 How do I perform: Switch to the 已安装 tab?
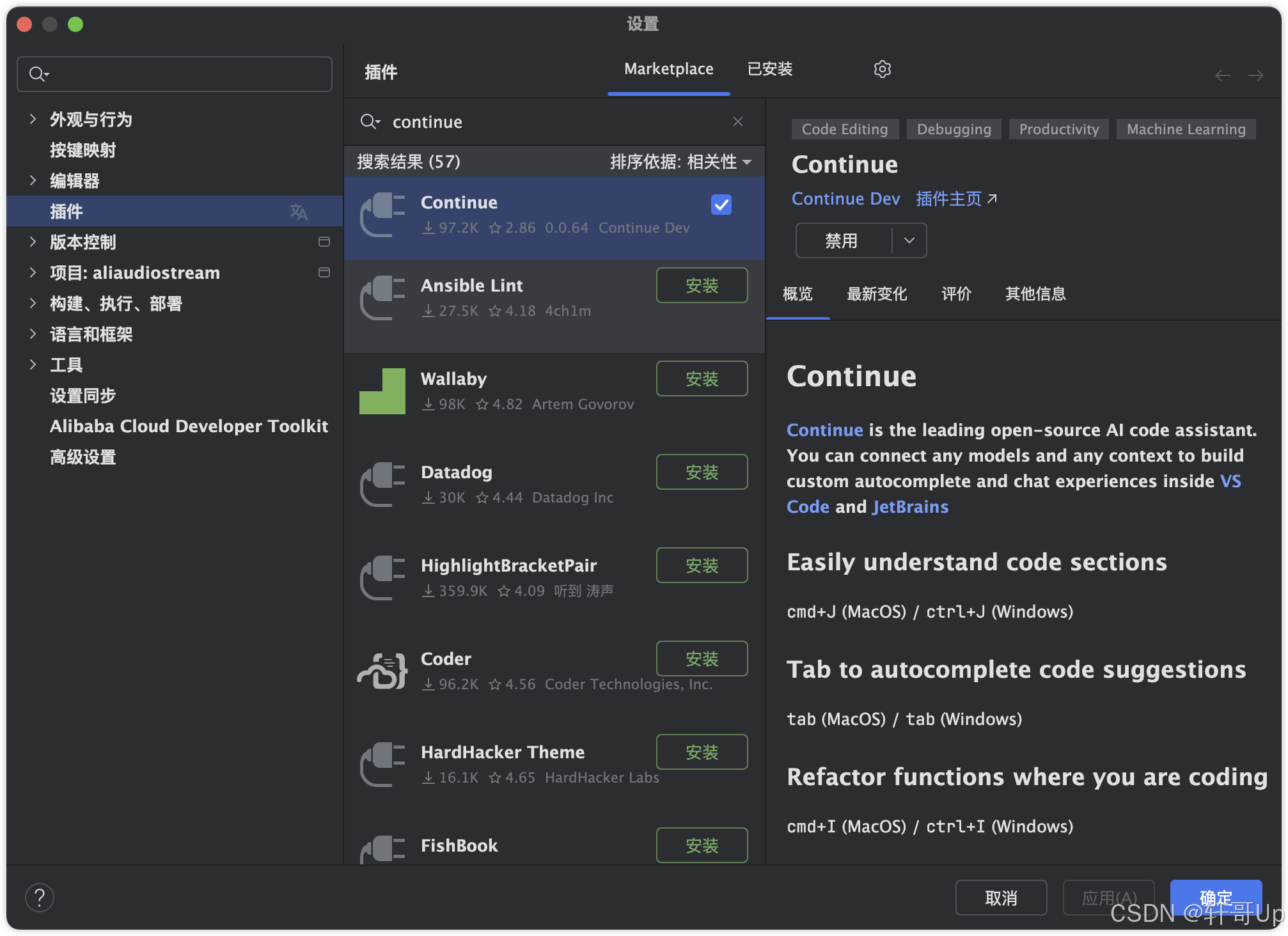point(770,69)
